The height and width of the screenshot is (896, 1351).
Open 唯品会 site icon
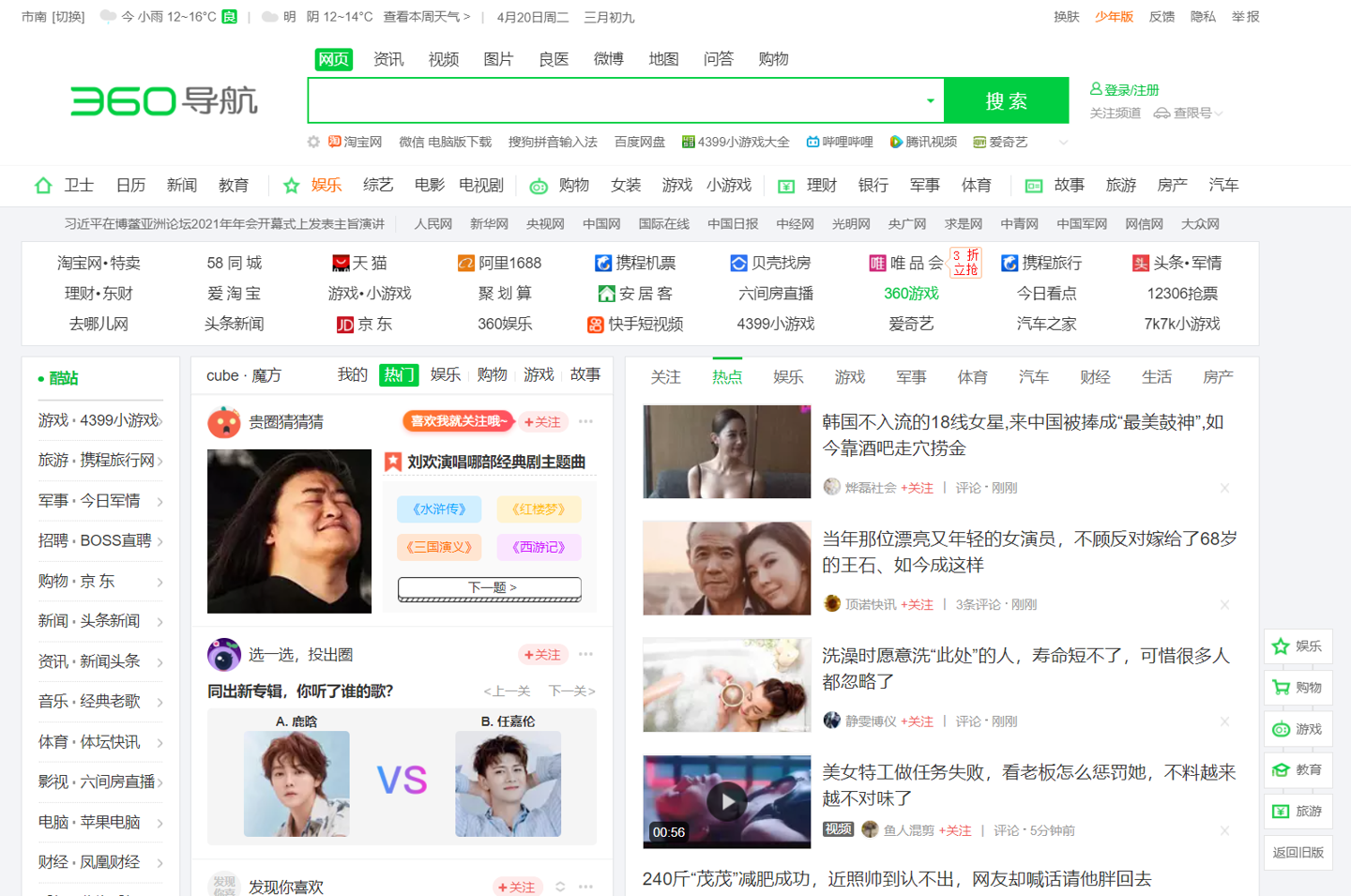point(877,264)
